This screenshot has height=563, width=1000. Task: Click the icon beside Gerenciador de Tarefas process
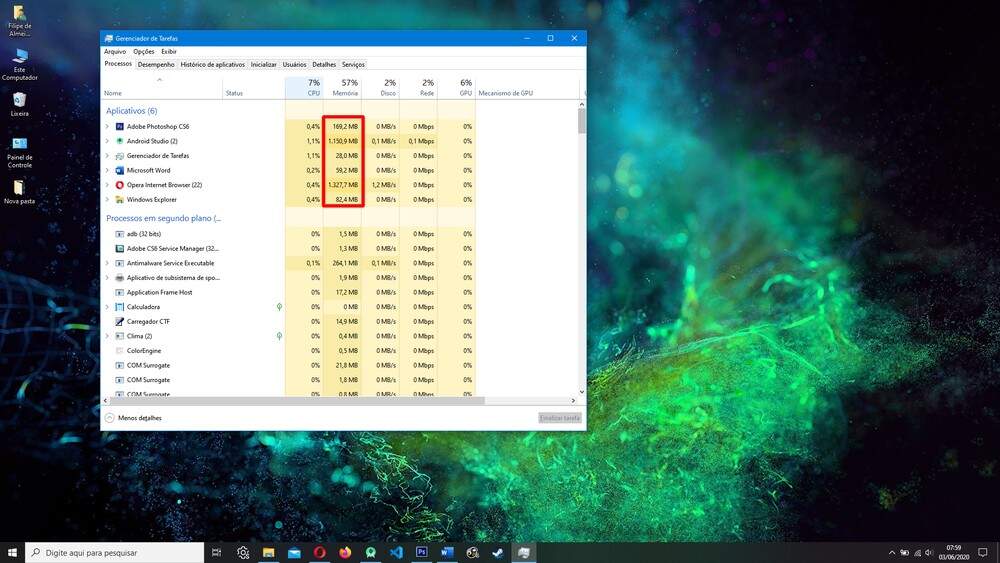point(119,156)
